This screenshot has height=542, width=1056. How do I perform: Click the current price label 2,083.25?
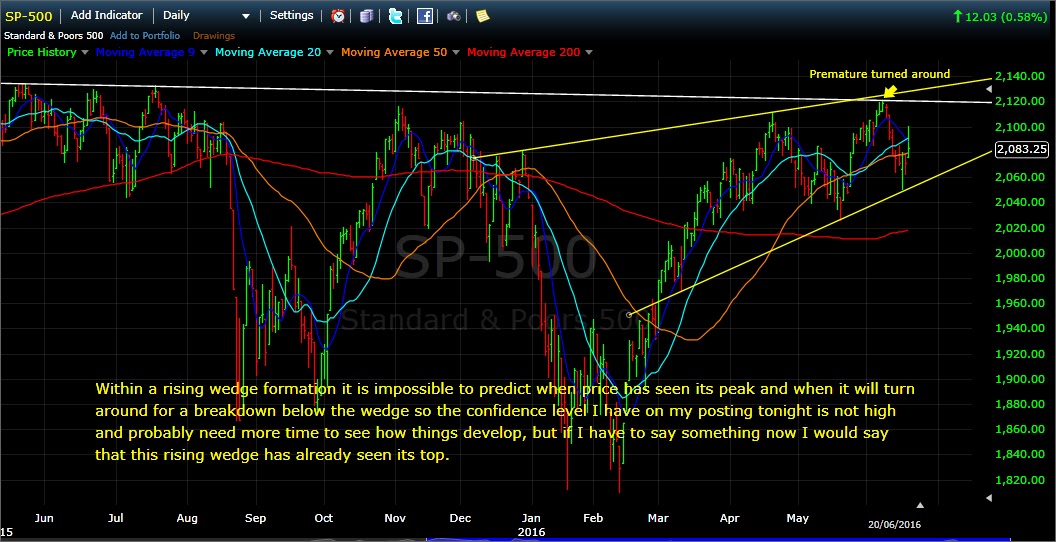click(x=1022, y=149)
